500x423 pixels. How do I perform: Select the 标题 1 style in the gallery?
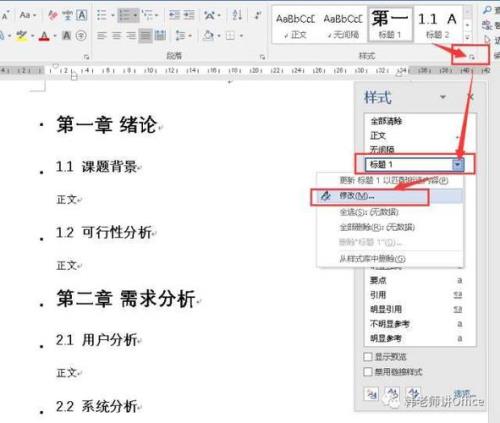390,25
